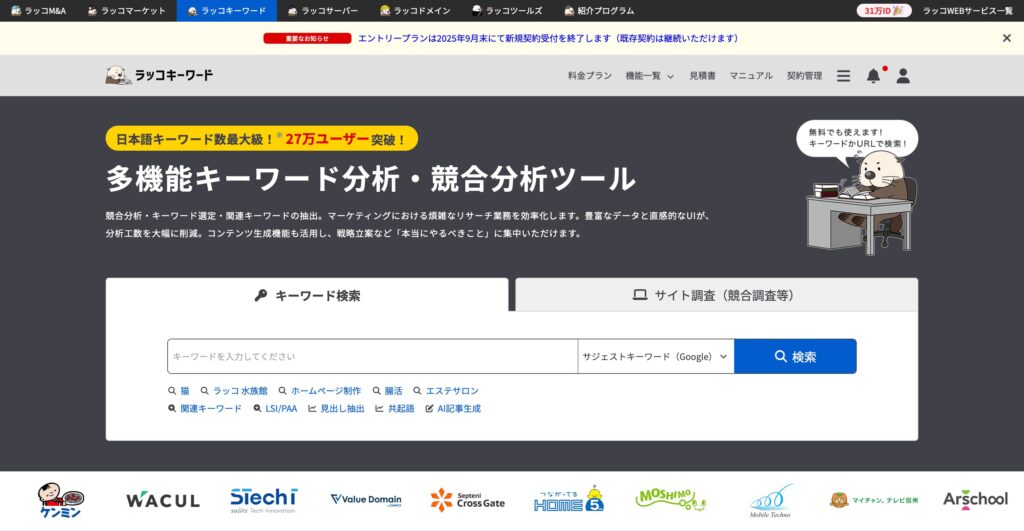Click the blue 検索 button
The width and height of the screenshot is (1024, 531).
coord(795,357)
